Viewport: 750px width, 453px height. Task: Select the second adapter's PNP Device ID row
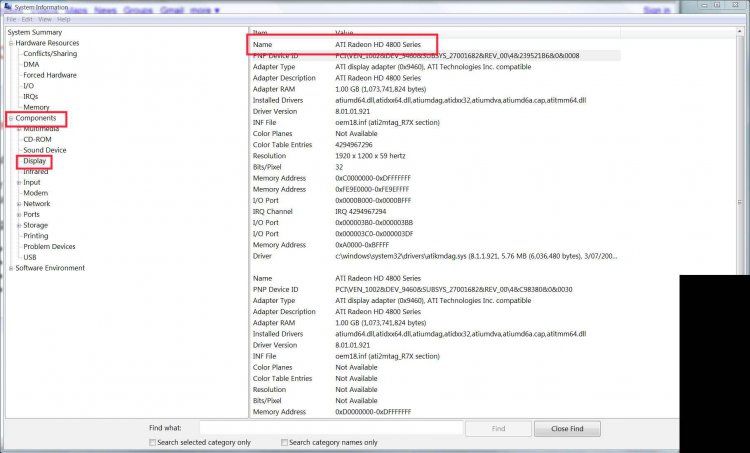[x=435, y=289]
